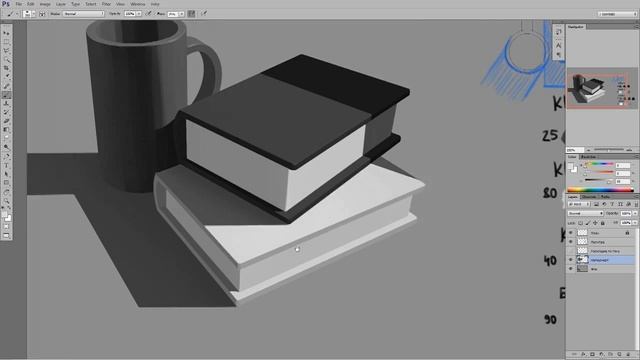Toggle lock position

595,223
